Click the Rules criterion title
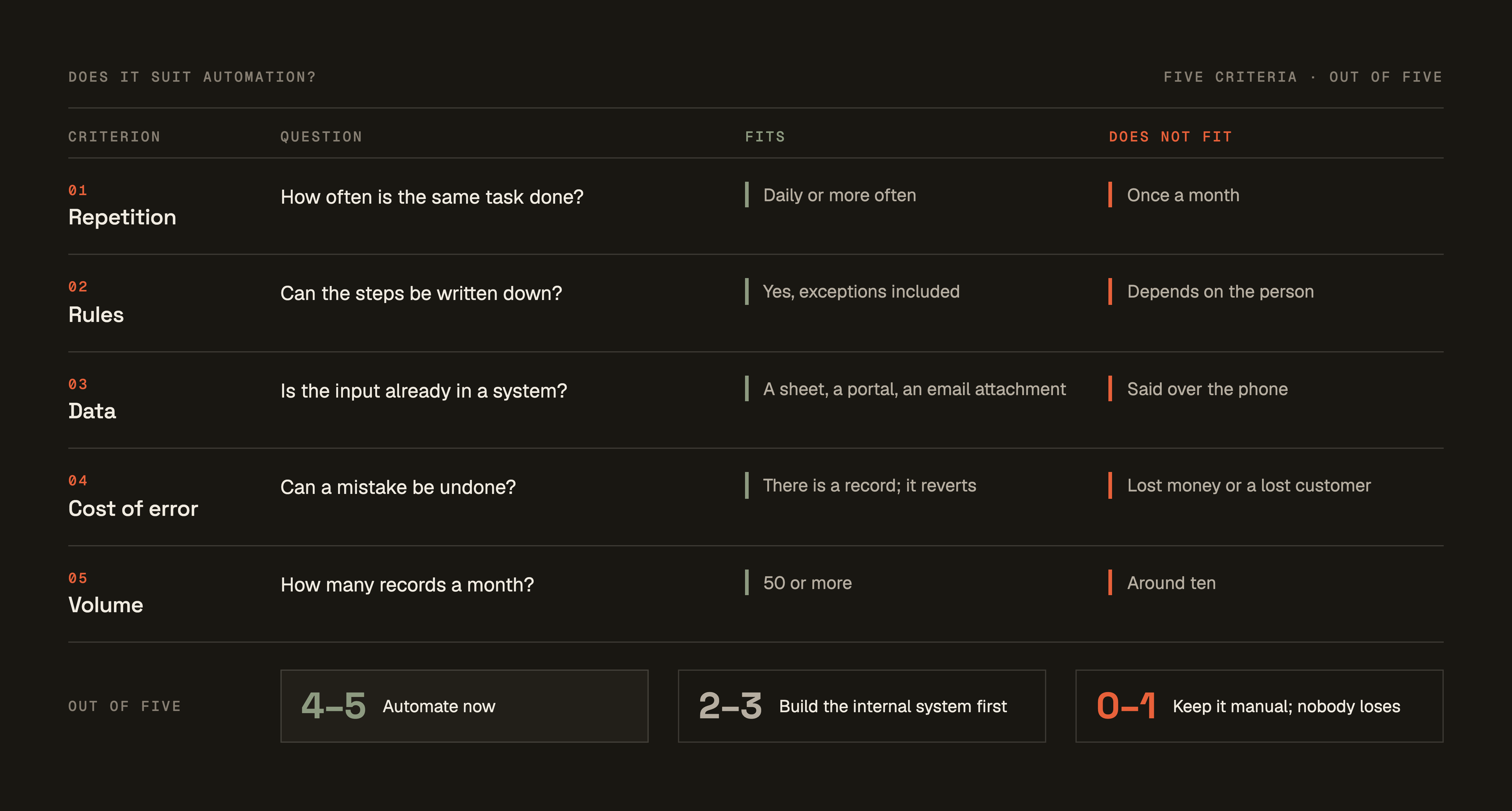Viewport: 1512px width, 811px height. click(x=96, y=315)
